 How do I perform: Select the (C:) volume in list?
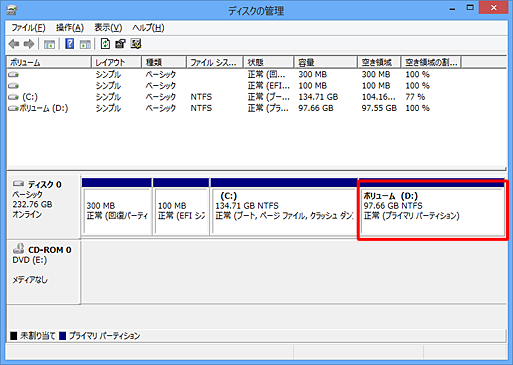(30, 97)
